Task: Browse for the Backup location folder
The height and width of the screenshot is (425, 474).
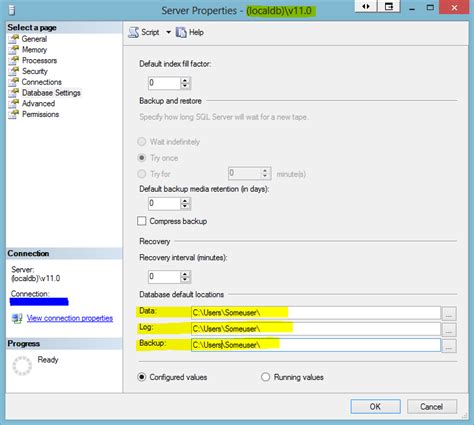Action: (x=449, y=346)
